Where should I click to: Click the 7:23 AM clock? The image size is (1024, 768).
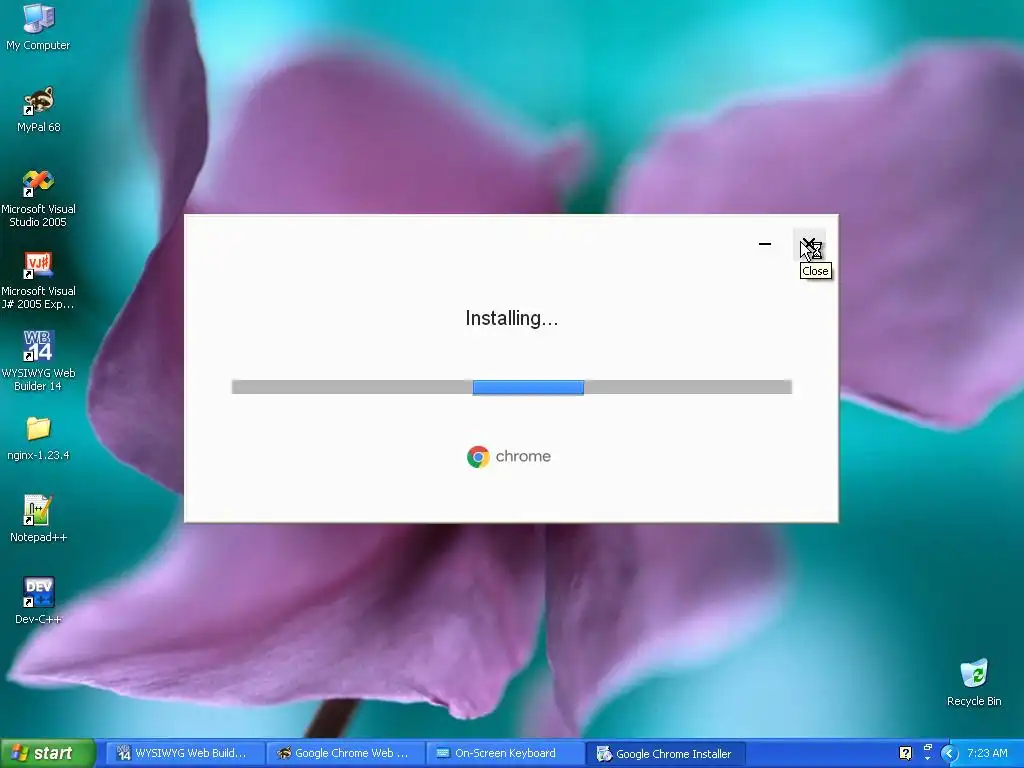pos(987,753)
